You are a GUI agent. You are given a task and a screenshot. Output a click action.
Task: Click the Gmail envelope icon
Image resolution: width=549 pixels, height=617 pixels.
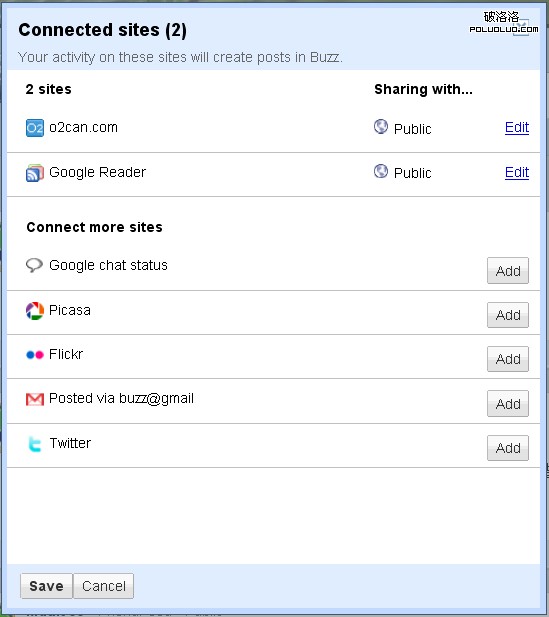pos(35,399)
